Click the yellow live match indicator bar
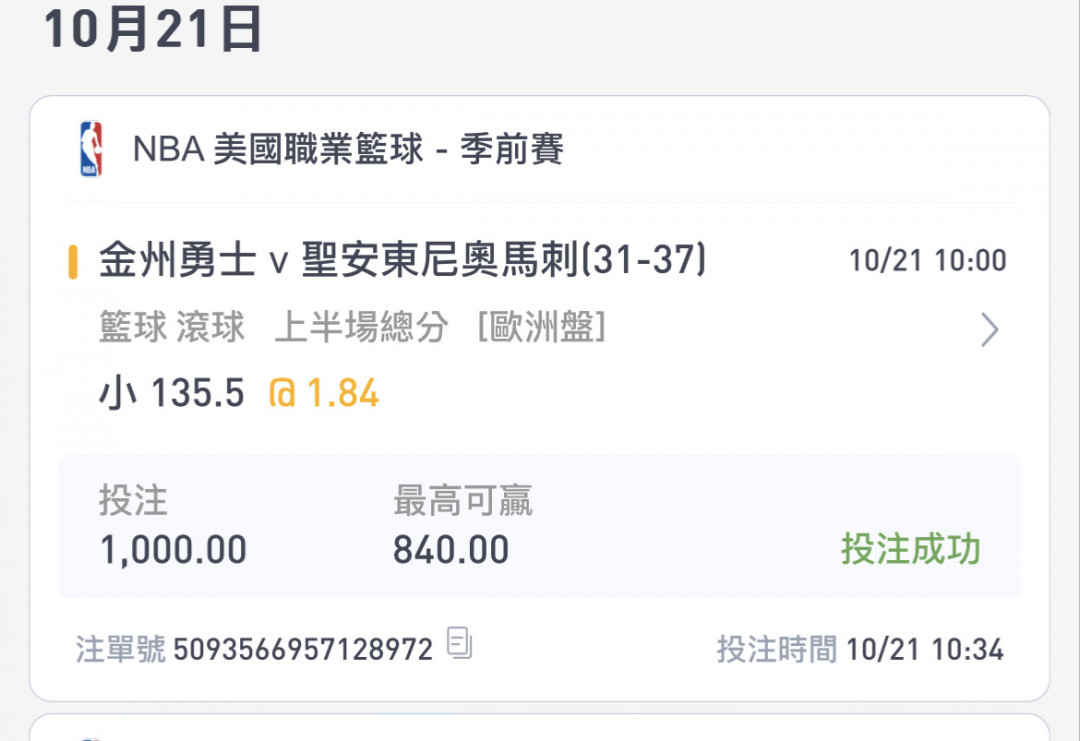This screenshot has height=741, width=1080. (73, 262)
